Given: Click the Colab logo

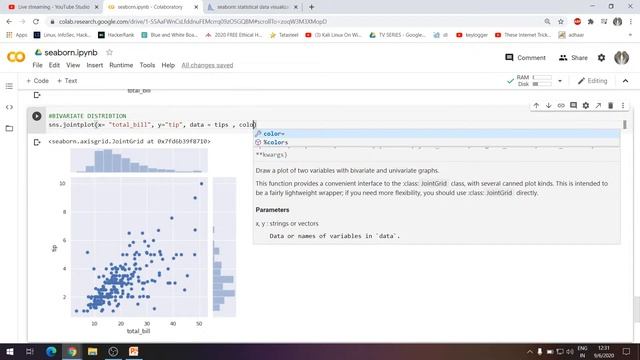Looking at the screenshot, I should click(16, 57).
